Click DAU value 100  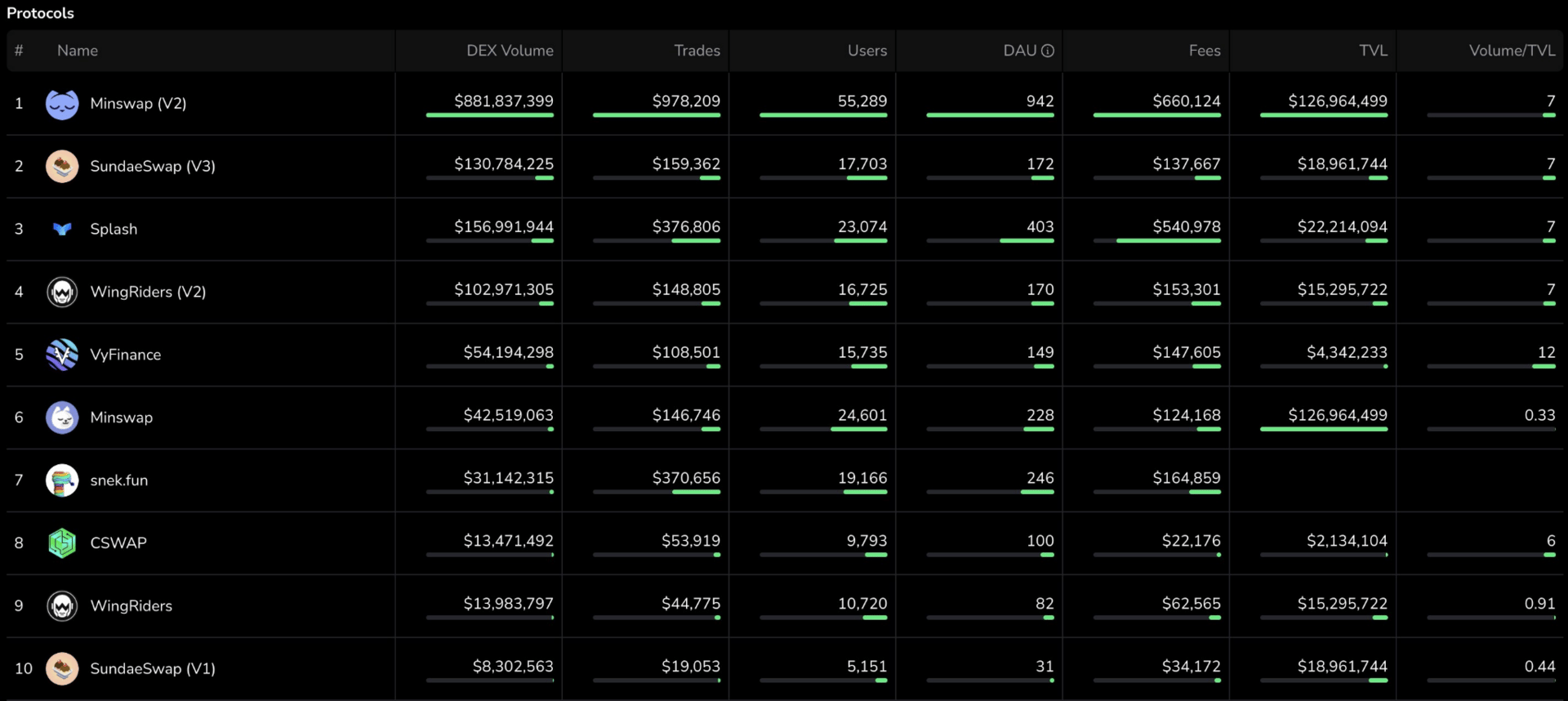click(1040, 541)
